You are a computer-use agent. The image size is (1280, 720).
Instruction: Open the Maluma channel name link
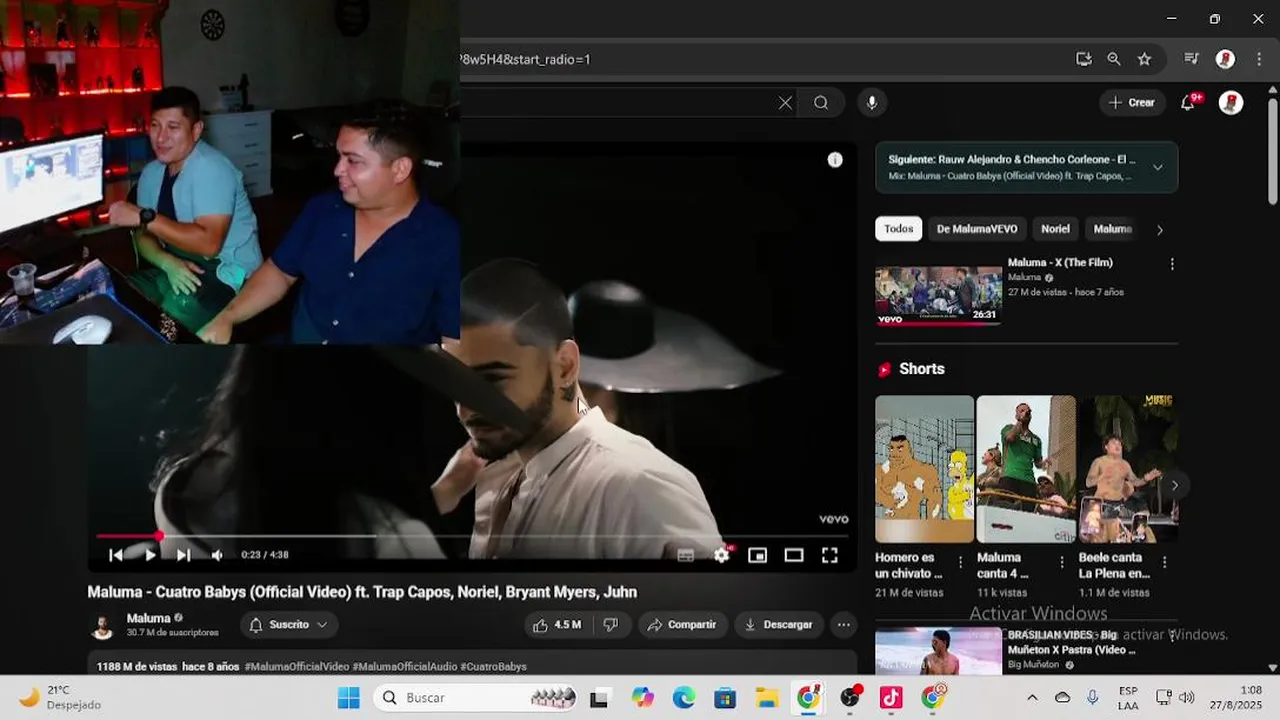(148, 618)
